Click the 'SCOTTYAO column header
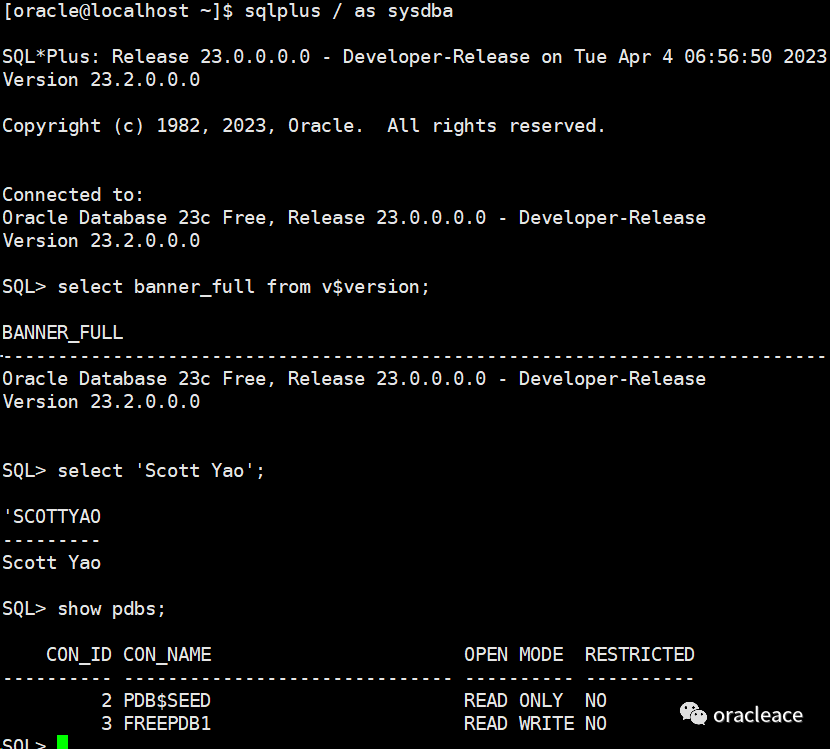This screenshot has width=830, height=749. [x=52, y=517]
